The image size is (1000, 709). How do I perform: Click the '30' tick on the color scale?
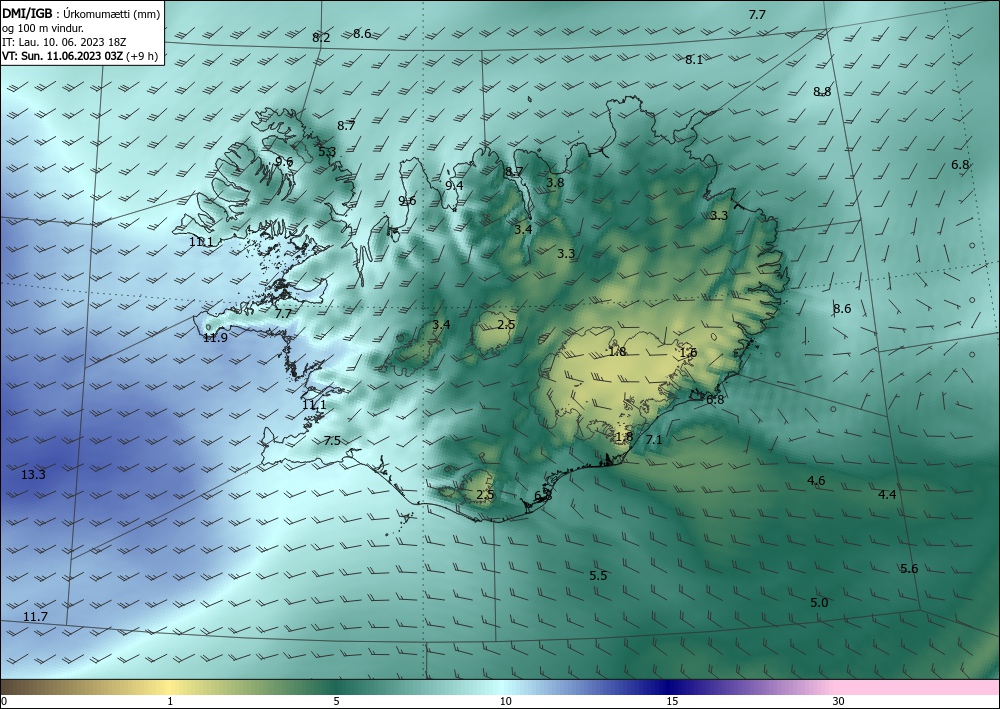click(839, 701)
